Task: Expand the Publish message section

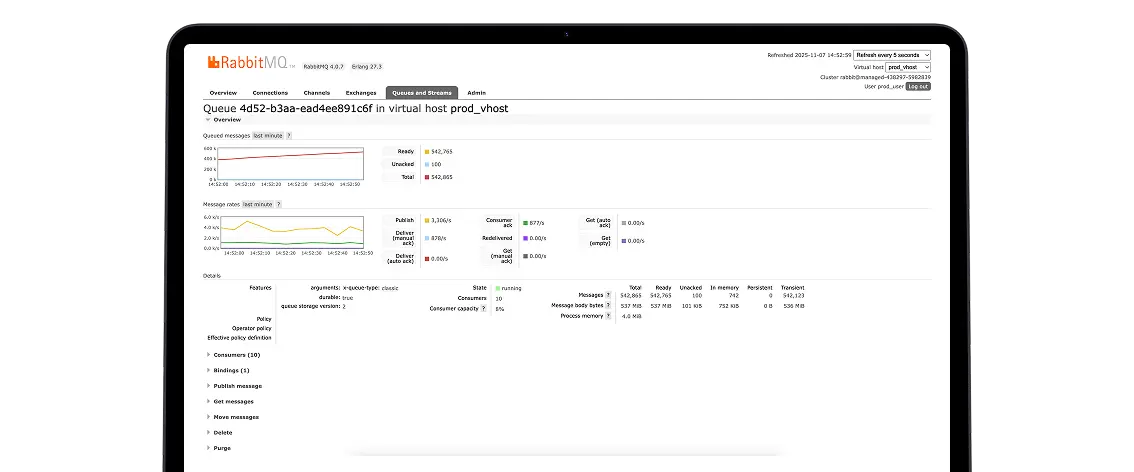Action: [237, 386]
